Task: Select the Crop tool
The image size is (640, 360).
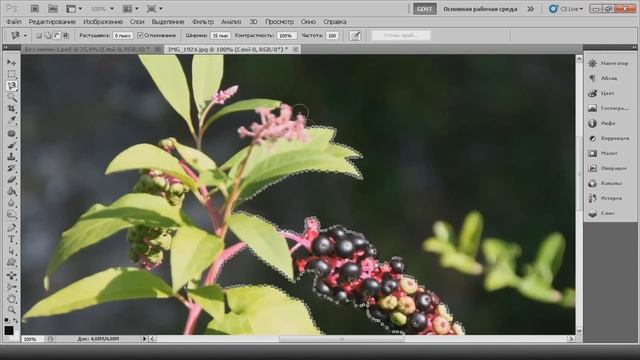Action: click(x=11, y=109)
